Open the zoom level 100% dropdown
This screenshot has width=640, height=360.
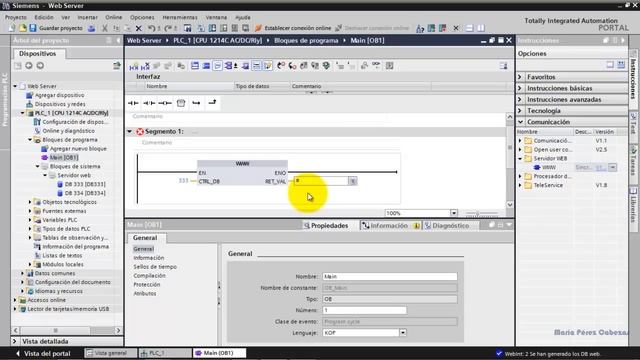[x=453, y=213]
